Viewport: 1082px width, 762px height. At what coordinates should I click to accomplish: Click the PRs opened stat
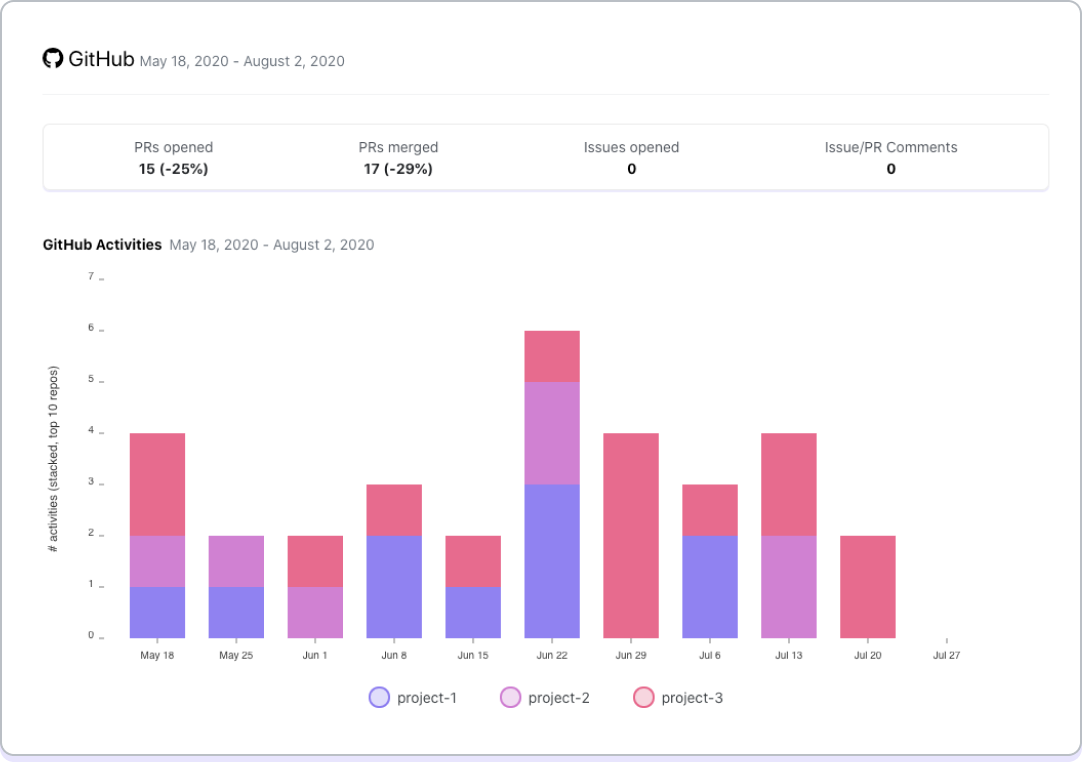174,158
